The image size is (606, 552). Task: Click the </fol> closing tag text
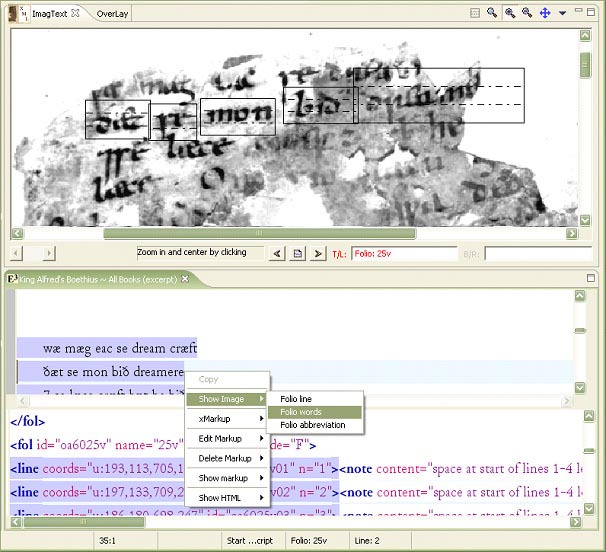[x=27, y=421]
